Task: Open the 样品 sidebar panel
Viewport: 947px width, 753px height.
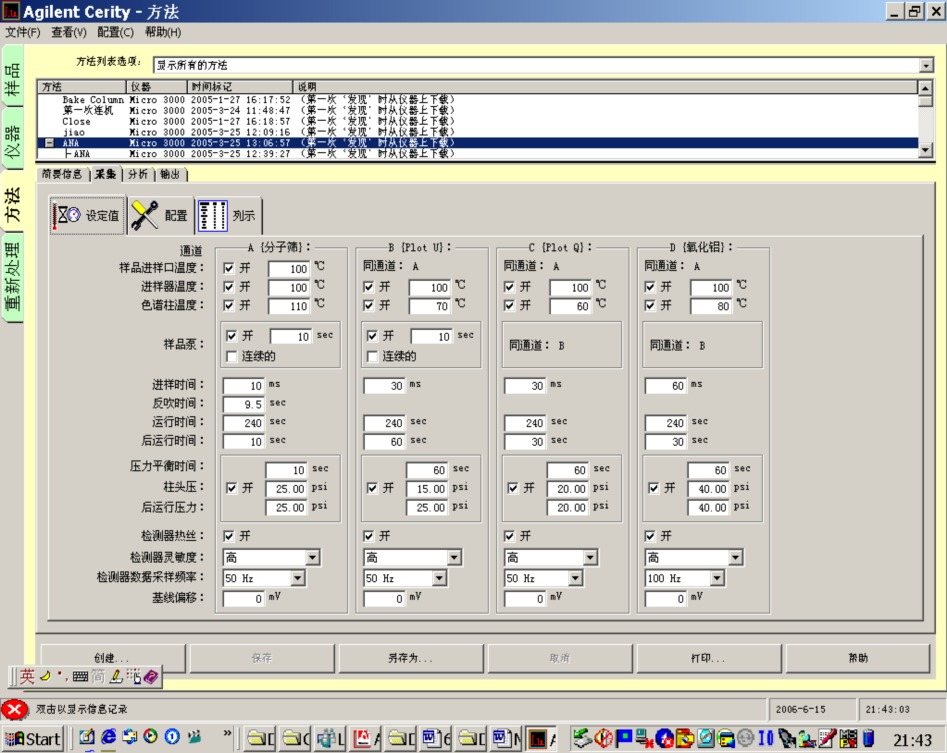Action: (12, 78)
